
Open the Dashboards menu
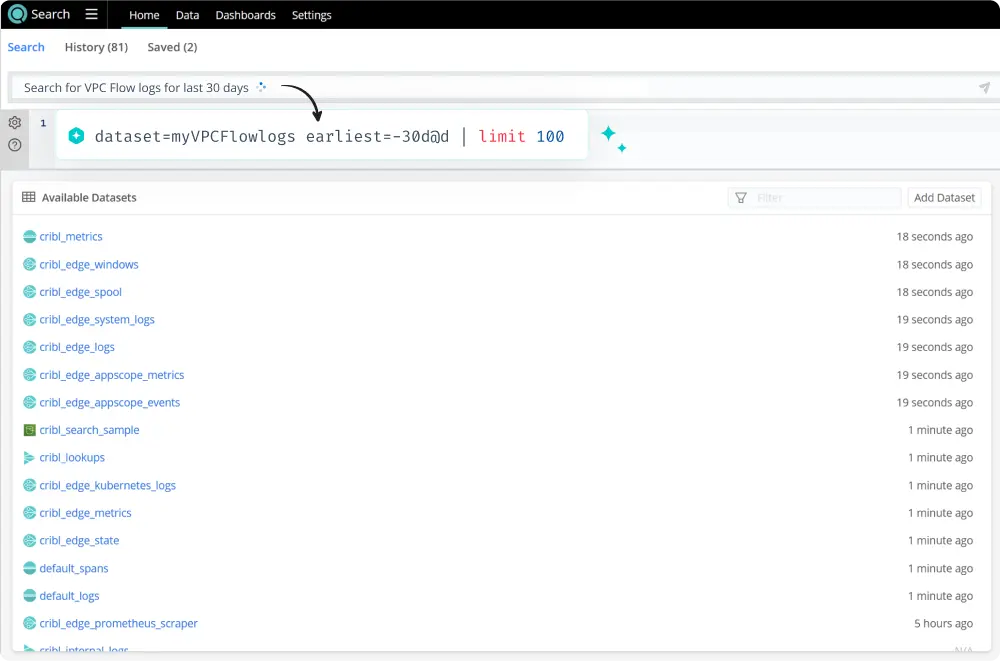[246, 15]
